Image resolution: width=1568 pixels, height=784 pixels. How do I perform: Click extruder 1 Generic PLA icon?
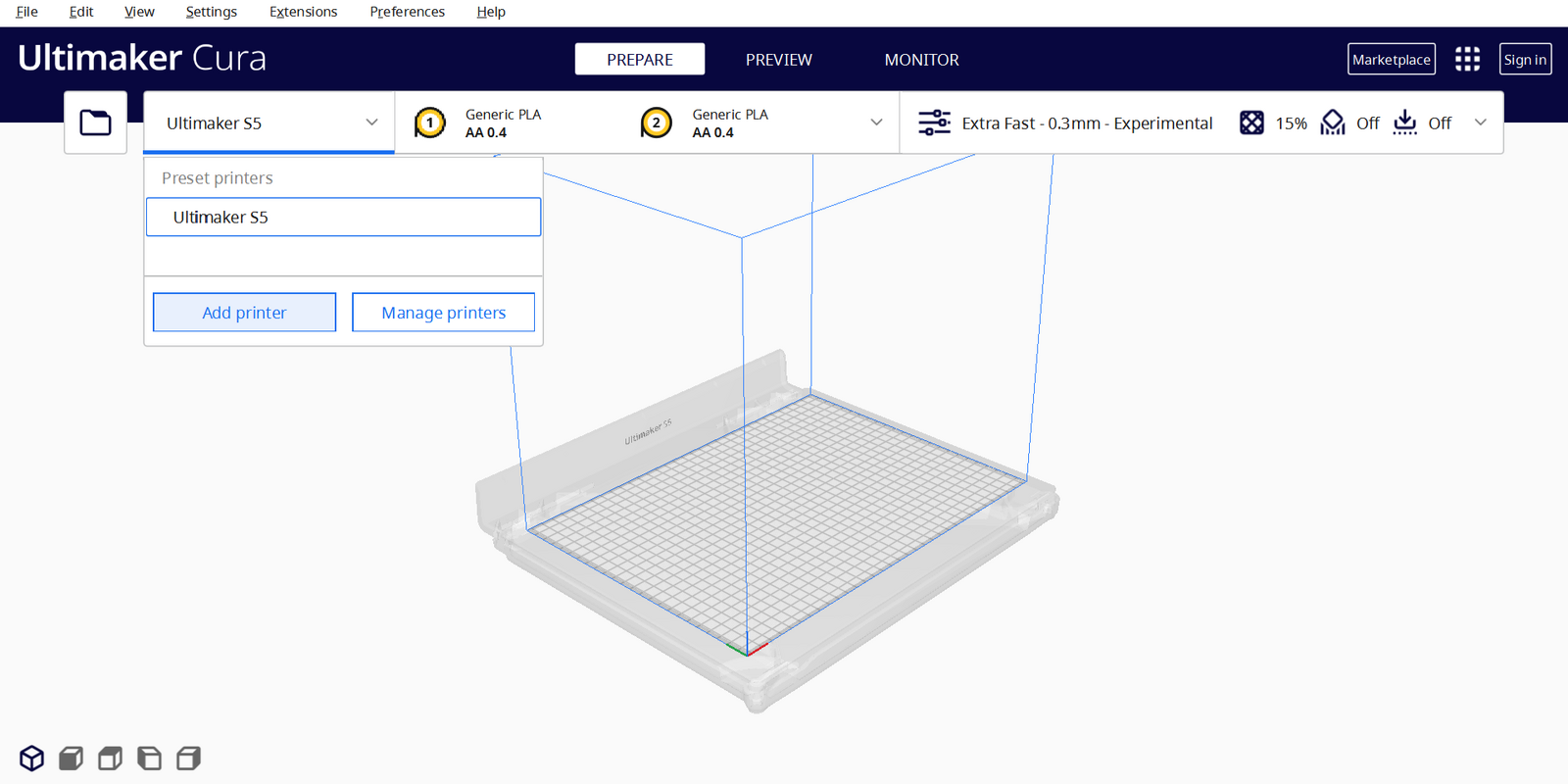pos(429,122)
